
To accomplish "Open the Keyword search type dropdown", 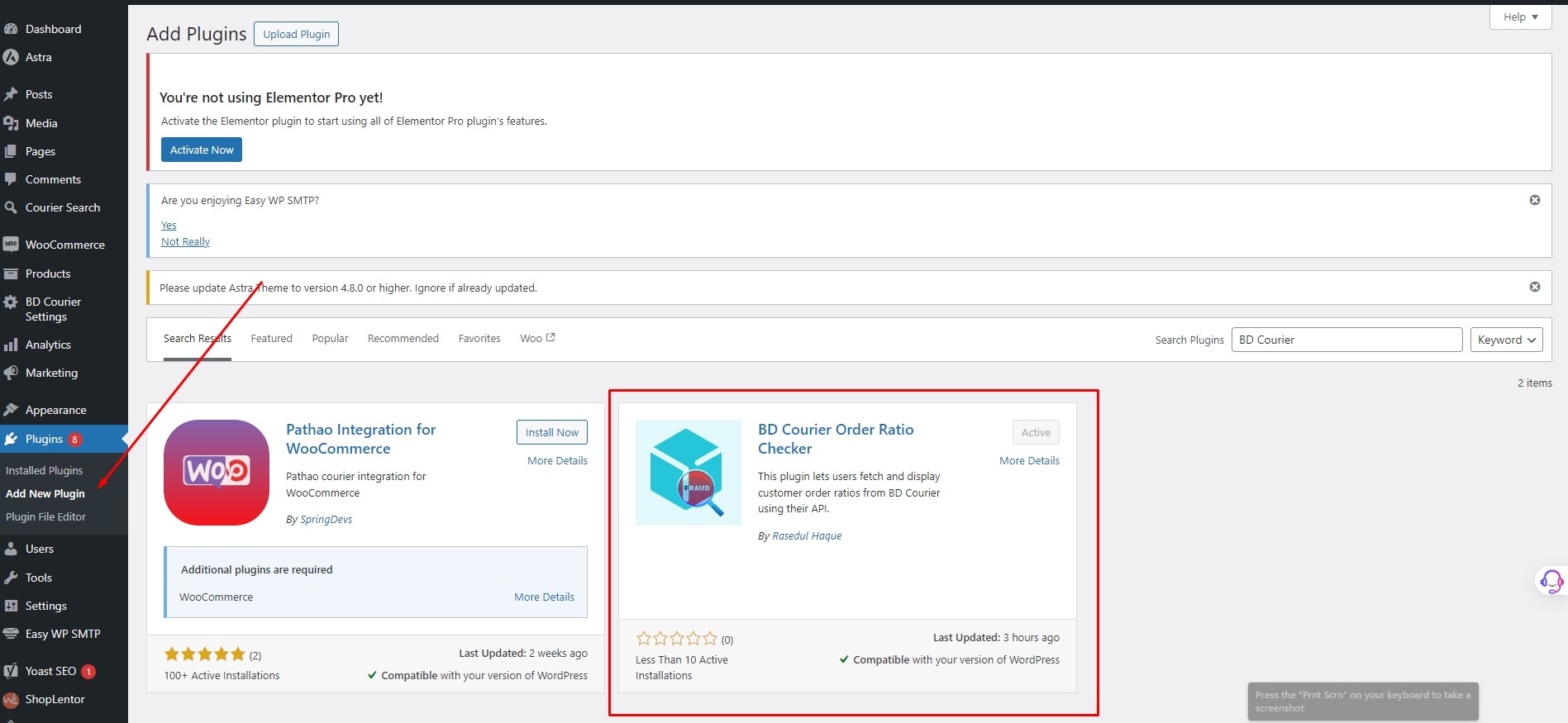I will (x=1506, y=340).
